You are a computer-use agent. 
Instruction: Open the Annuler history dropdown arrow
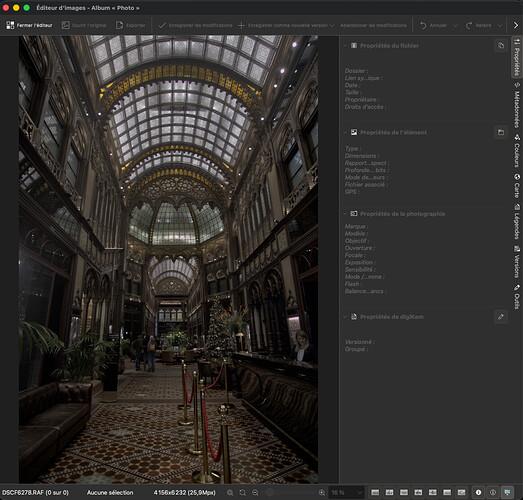tap(455, 25)
